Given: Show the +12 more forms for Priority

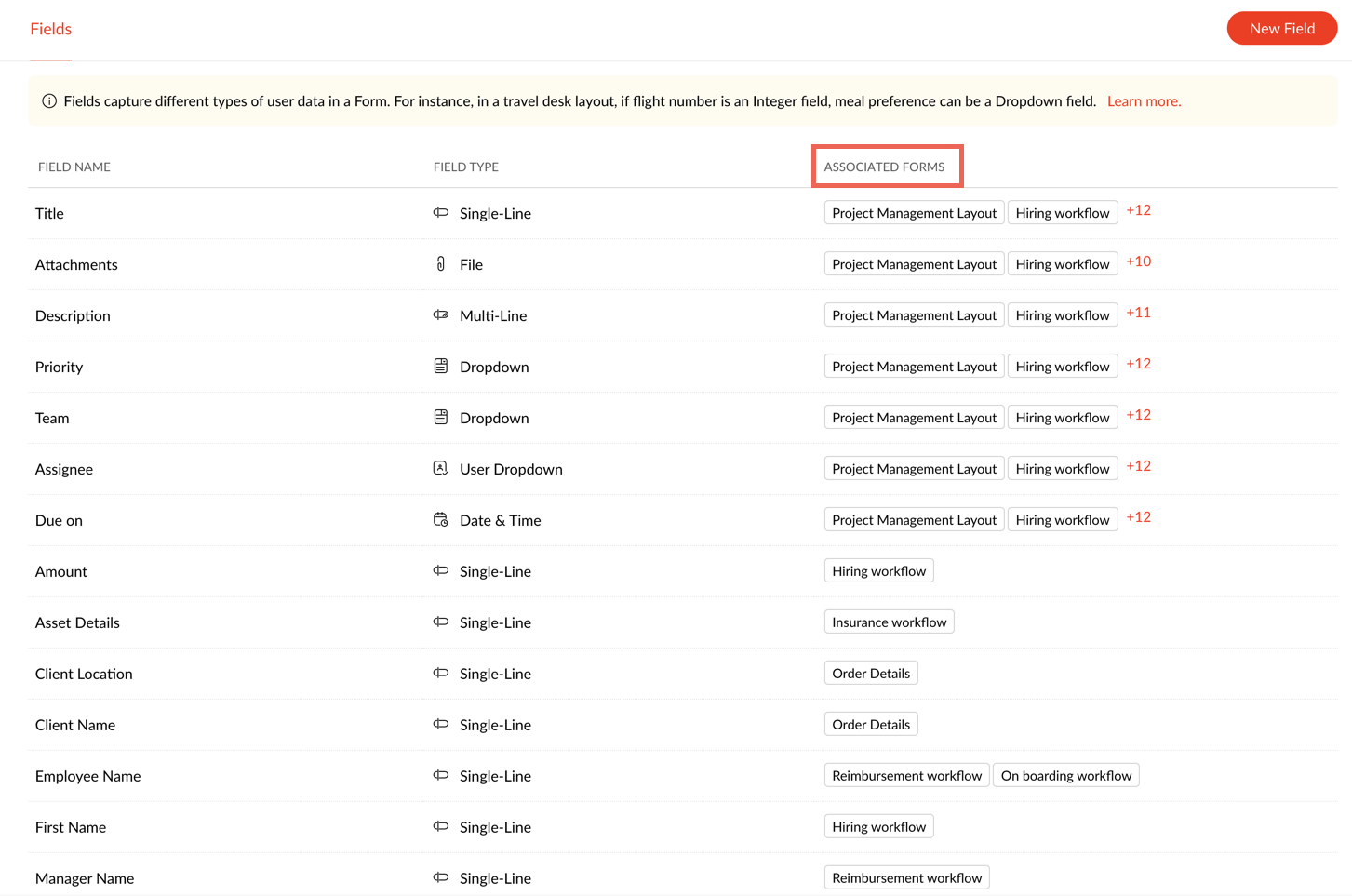Looking at the screenshot, I should (x=1139, y=364).
